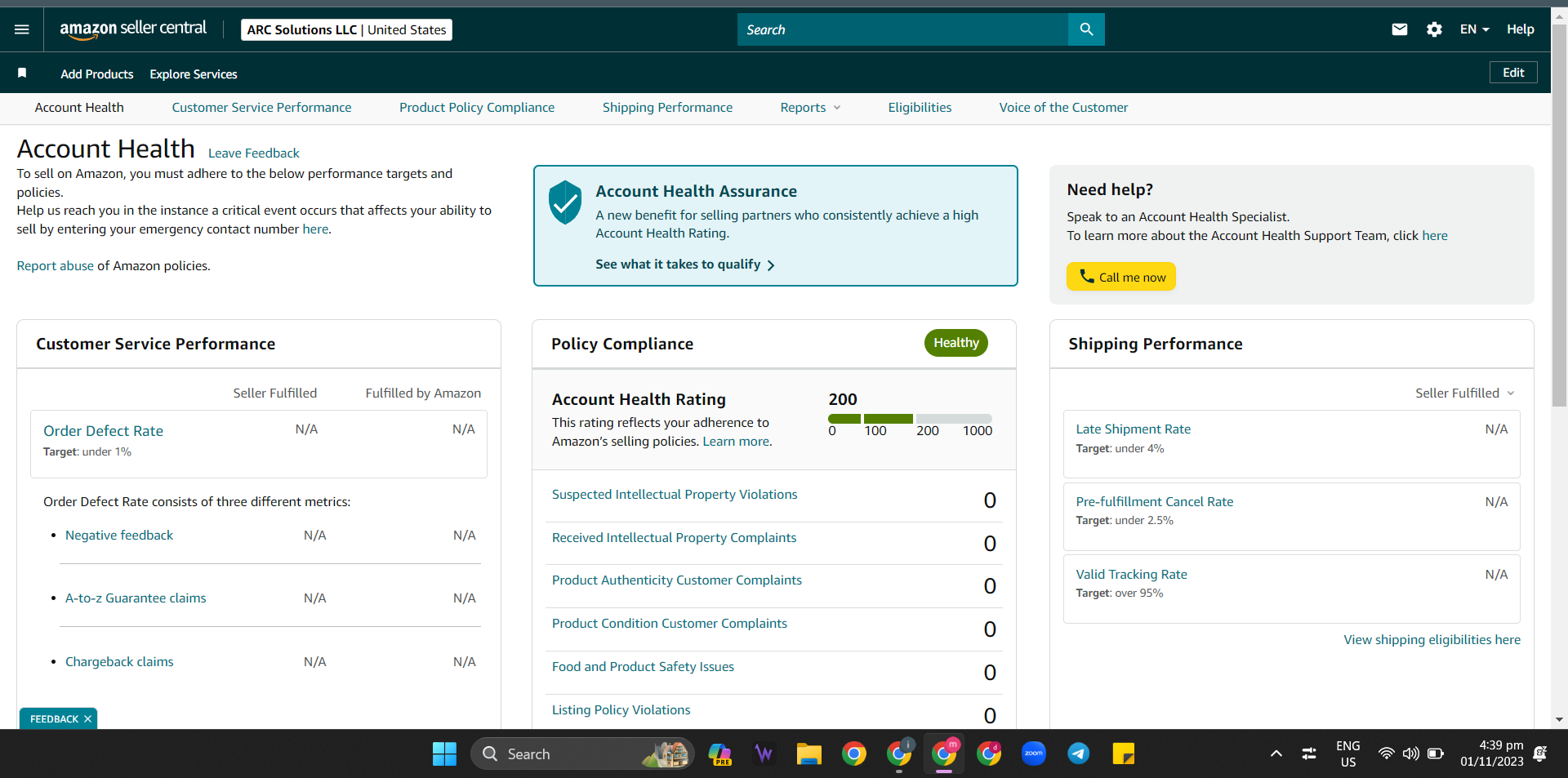The width and height of the screenshot is (1568, 778).
Task: Click the volume speaker tray icon
Action: tap(1410, 754)
